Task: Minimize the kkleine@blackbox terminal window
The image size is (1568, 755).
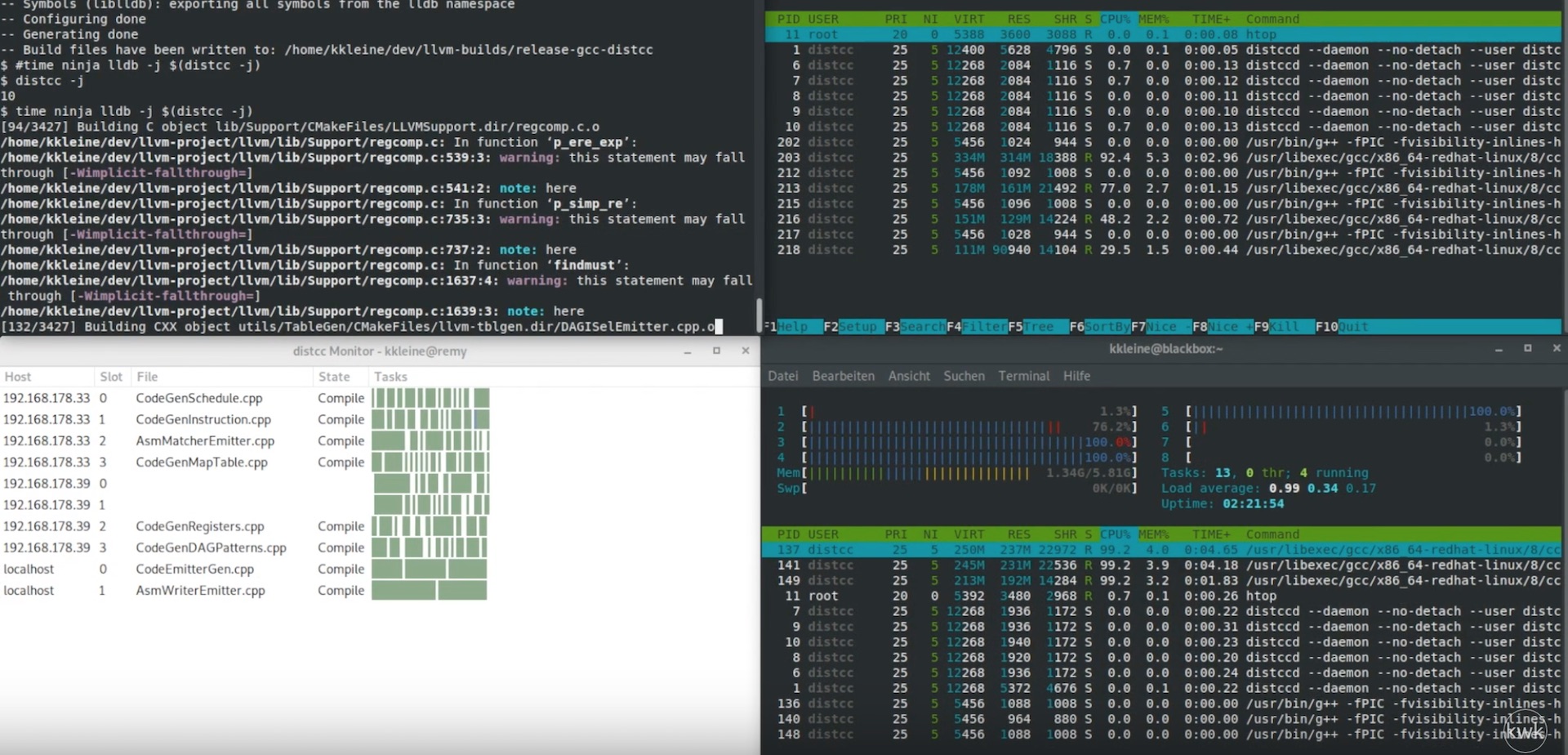Action: pyautogui.click(x=1499, y=349)
